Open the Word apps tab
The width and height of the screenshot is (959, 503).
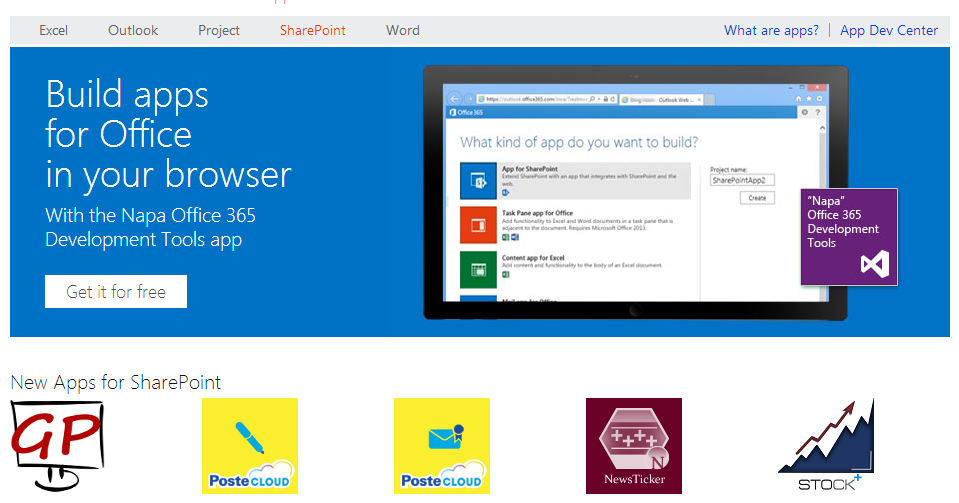click(x=402, y=30)
